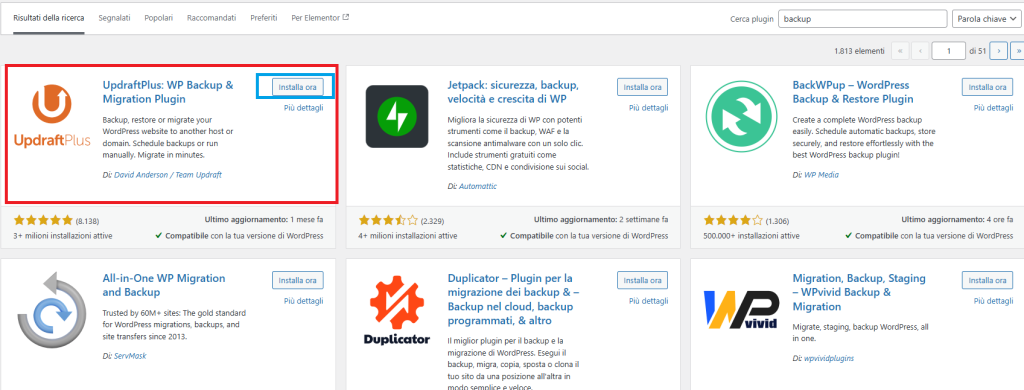Image resolution: width=1024 pixels, height=390 pixels.
Task: Open the Raccomandati tab
Action: point(212,18)
